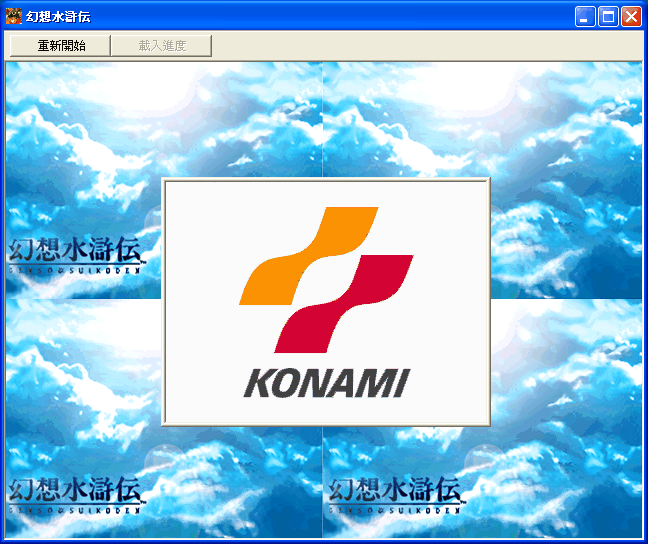Maximize the 幻想水滸伝 window

pos(608,17)
